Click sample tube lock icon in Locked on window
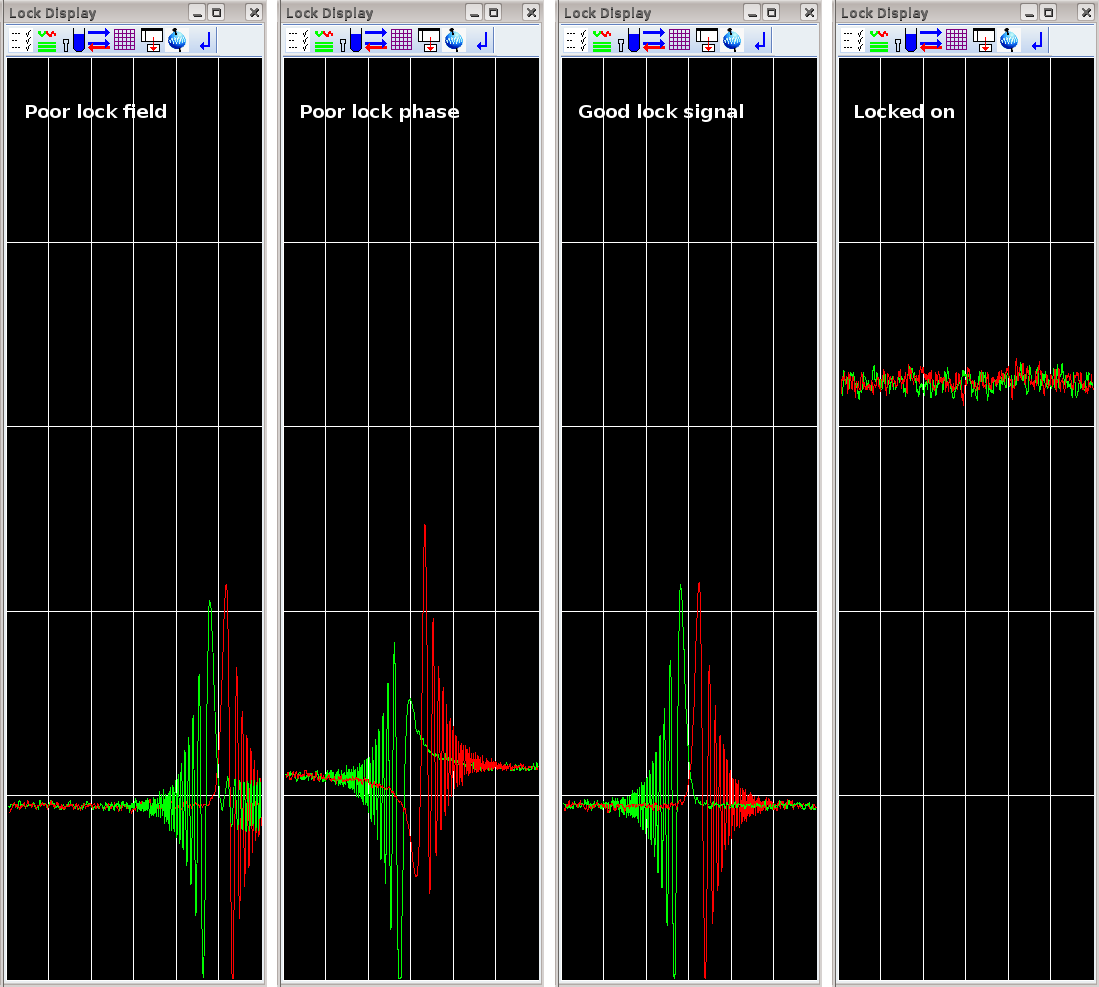 (906, 41)
